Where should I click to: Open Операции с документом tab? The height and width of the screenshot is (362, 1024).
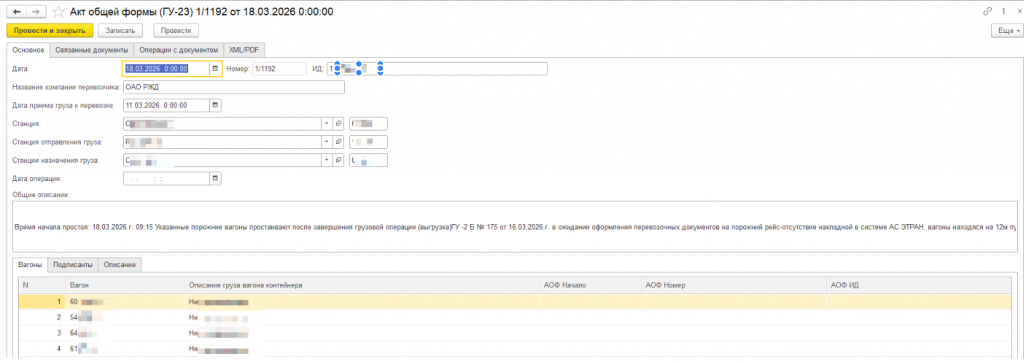178,50
